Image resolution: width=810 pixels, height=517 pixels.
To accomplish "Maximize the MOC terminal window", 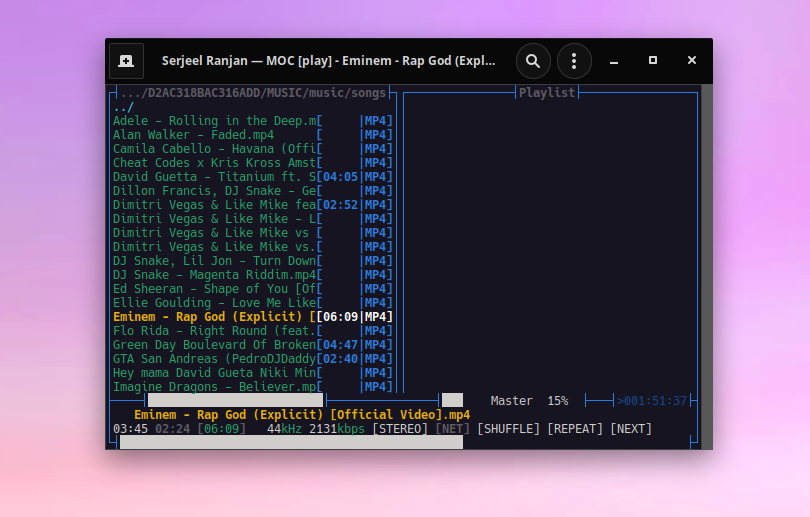I will click(x=653, y=60).
